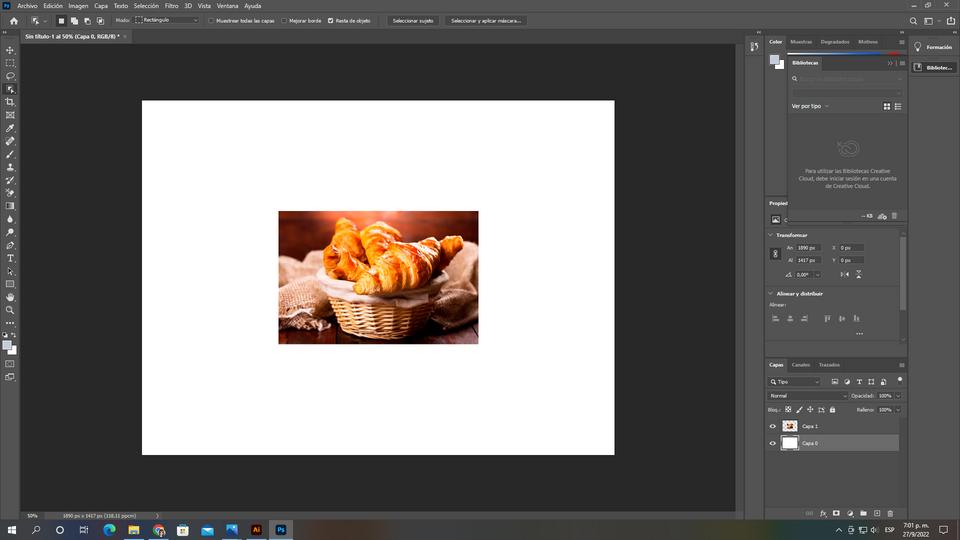This screenshot has width=960, height=540.
Task: Select the Eyedropper tool
Action: tap(10, 128)
